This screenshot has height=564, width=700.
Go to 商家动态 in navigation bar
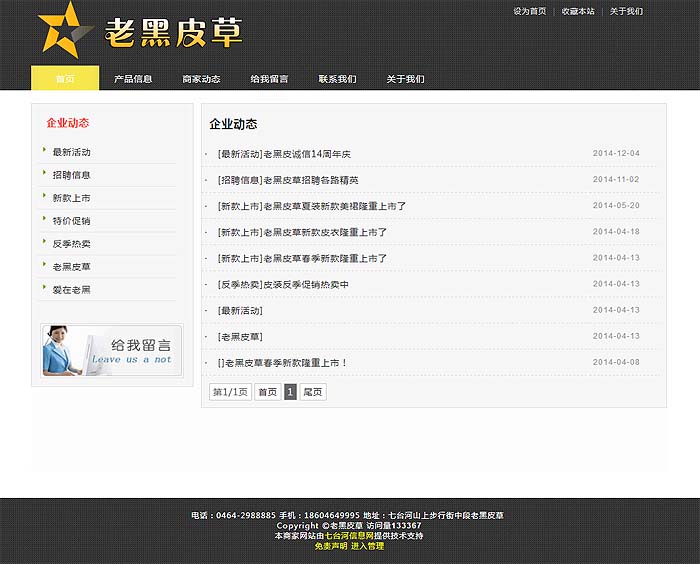click(x=201, y=79)
